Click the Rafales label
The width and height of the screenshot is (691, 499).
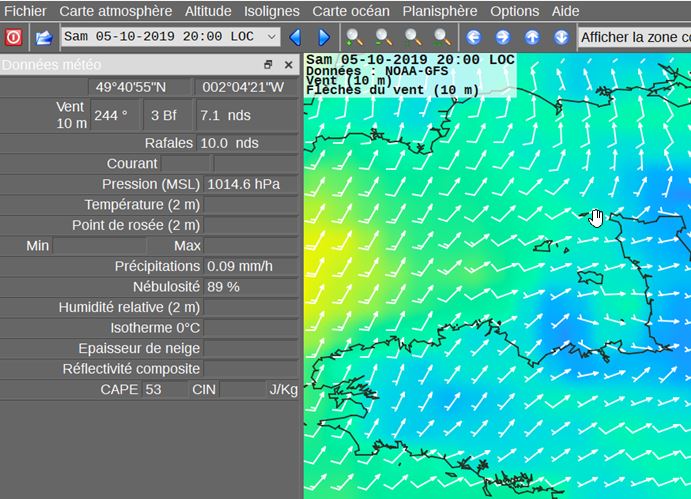click(x=169, y=143)
